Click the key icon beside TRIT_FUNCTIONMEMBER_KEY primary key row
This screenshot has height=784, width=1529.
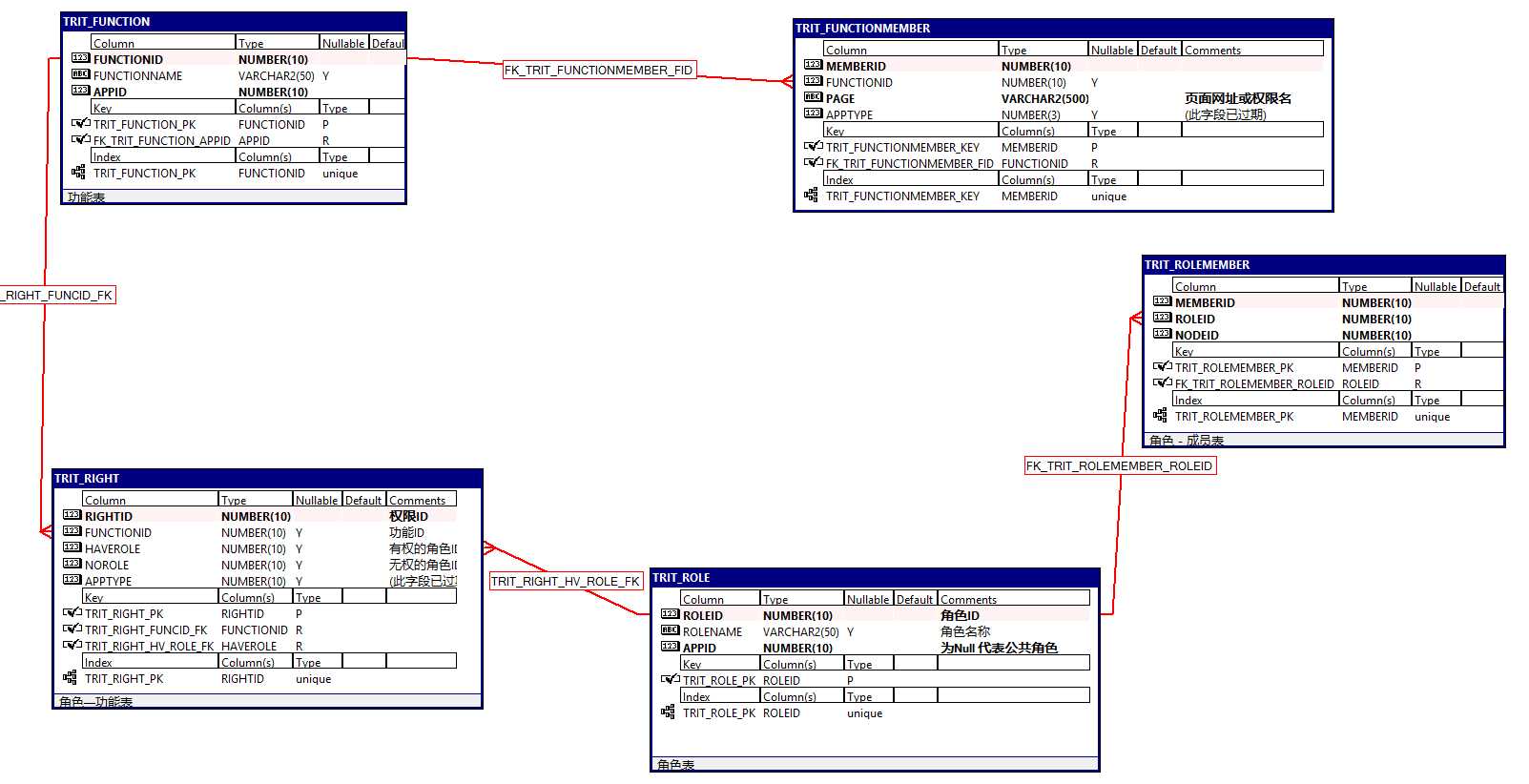coord(814,146)
